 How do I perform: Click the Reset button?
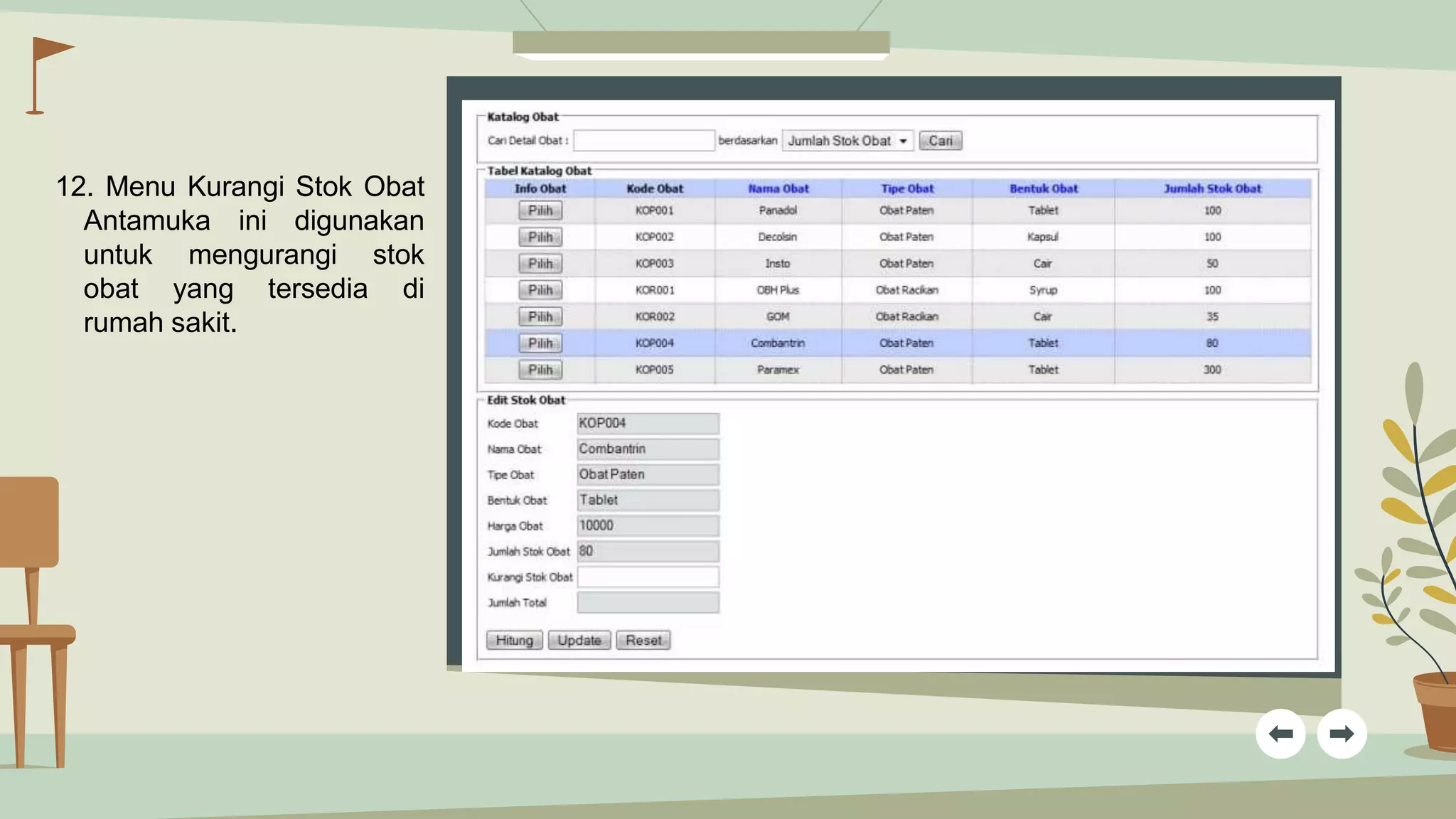tap(643, 641)
